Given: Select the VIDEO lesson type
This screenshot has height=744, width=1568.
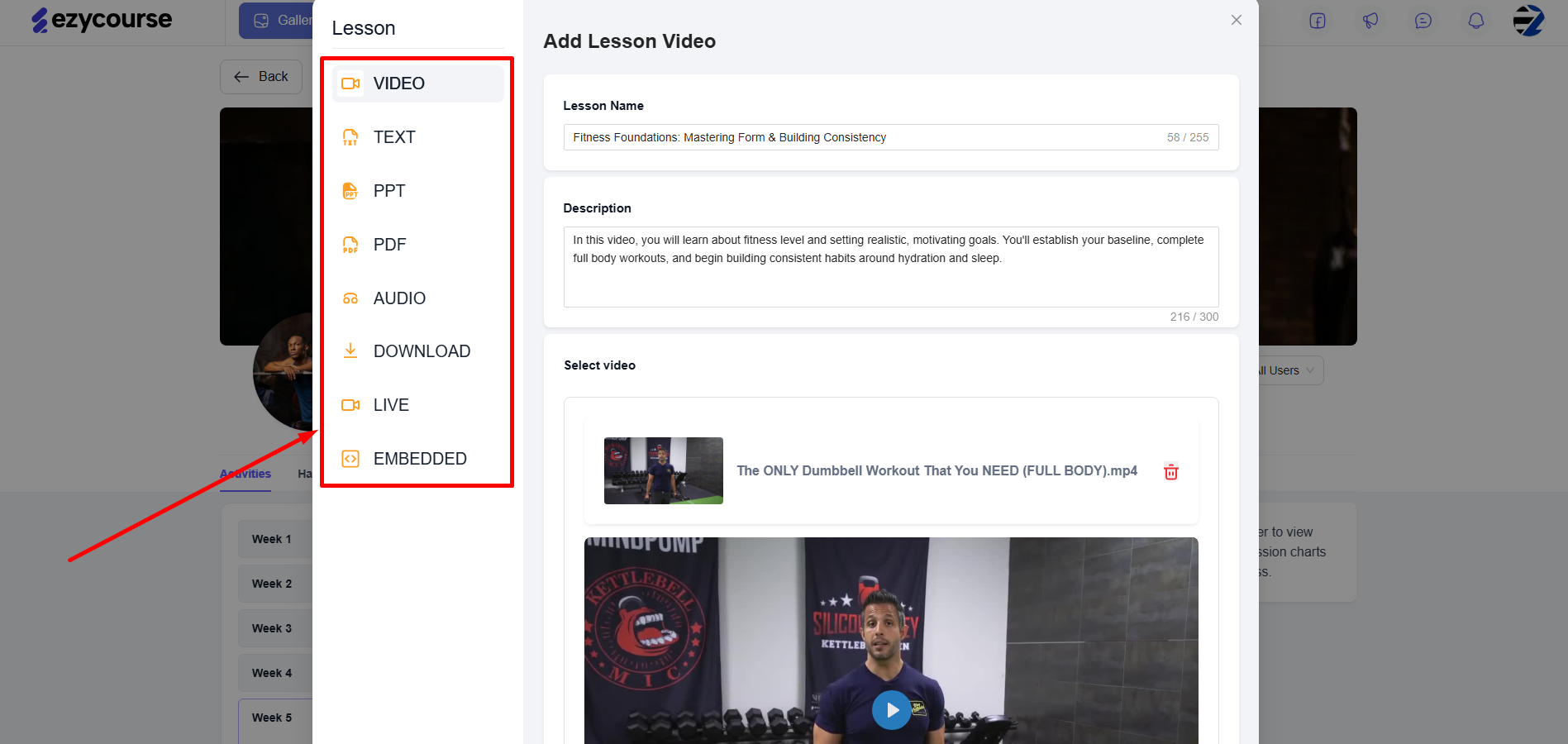Looking at the screenshot, I should (417, 83).
